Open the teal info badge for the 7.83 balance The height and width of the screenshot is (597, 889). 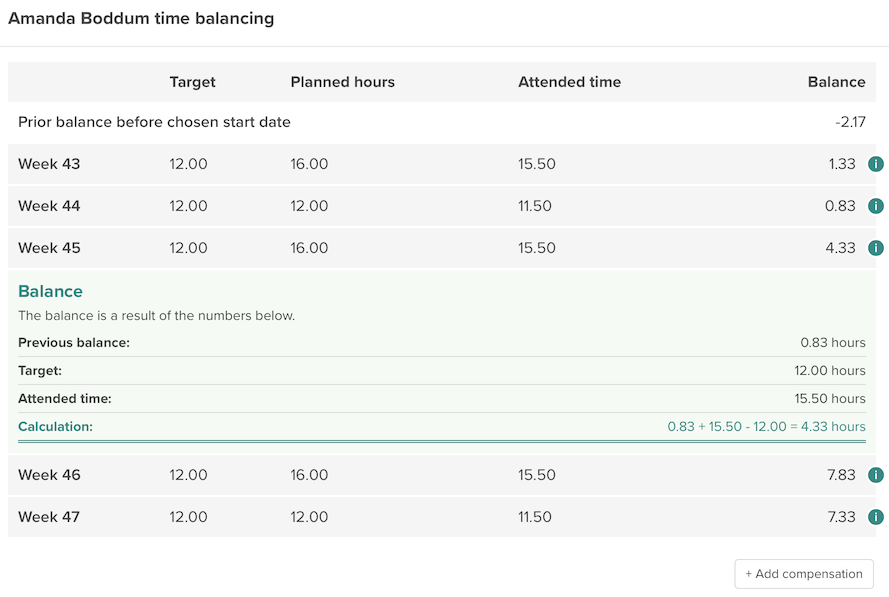(x=876, y=475)
